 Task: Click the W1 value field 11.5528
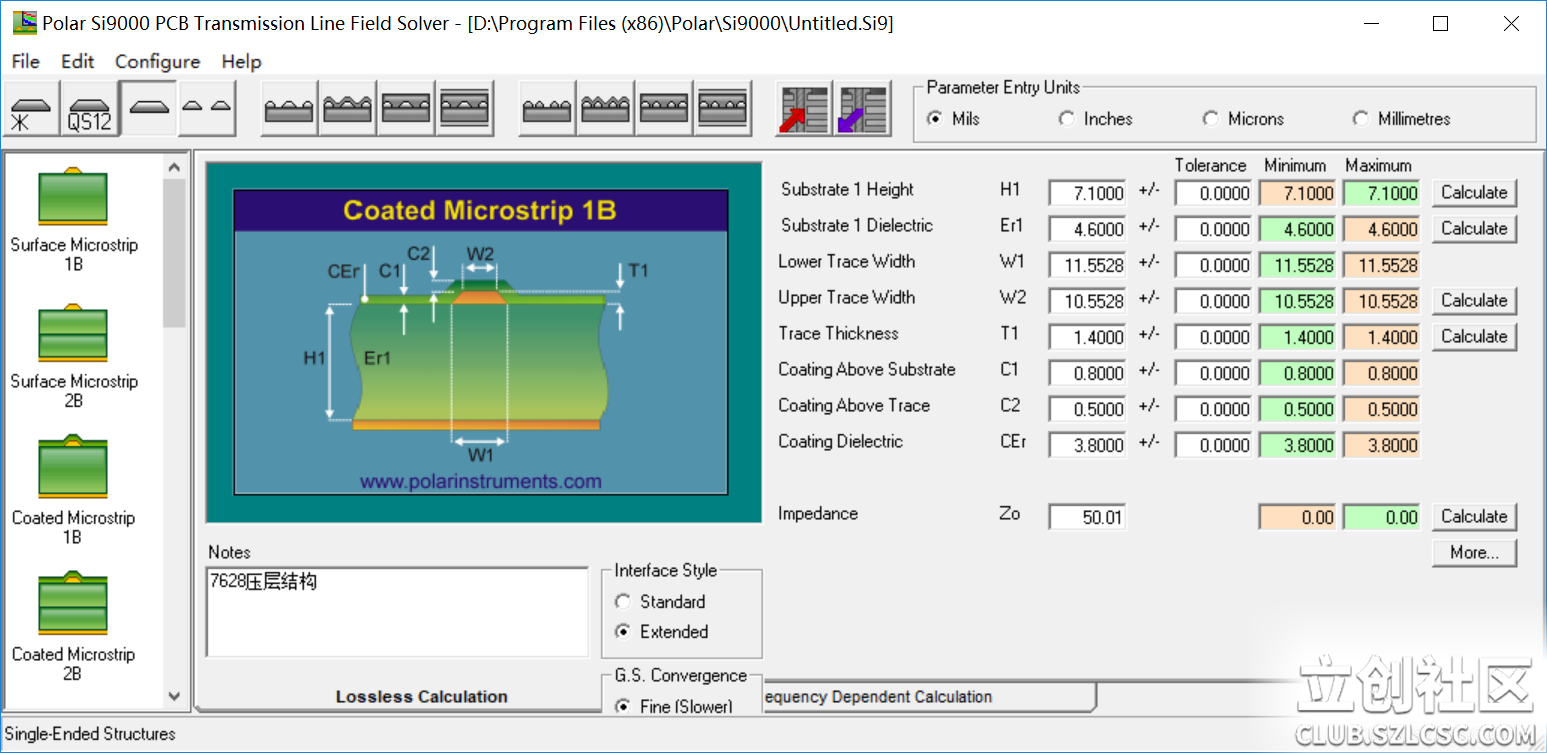(x=1087, y=265)
